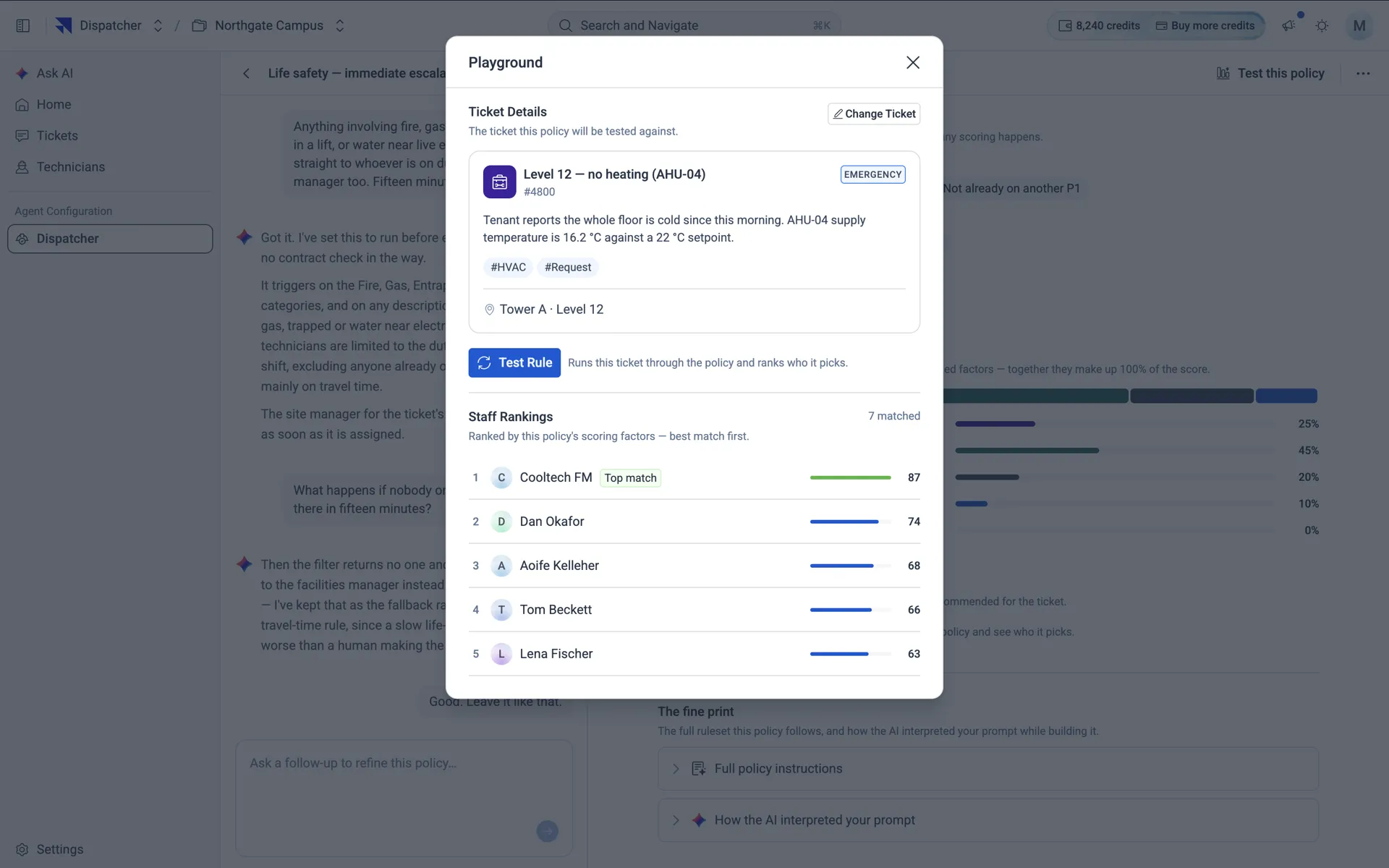This screenshot has width=1389, height=868.
Task: Click the EMERGENCY badge
Action: [x=872, y=174]
